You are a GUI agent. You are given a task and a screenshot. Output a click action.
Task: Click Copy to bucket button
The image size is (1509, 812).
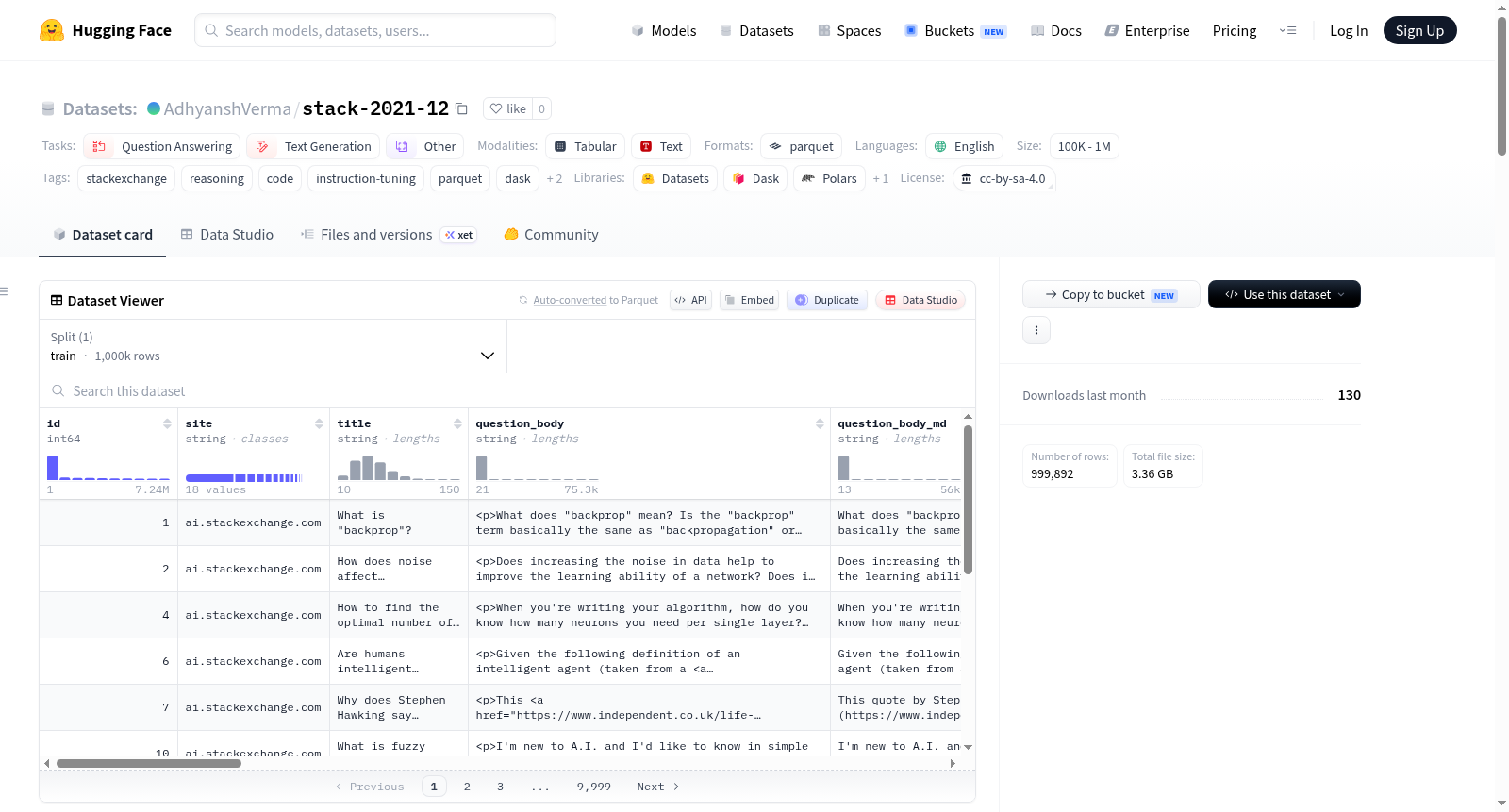[1111, 294]
